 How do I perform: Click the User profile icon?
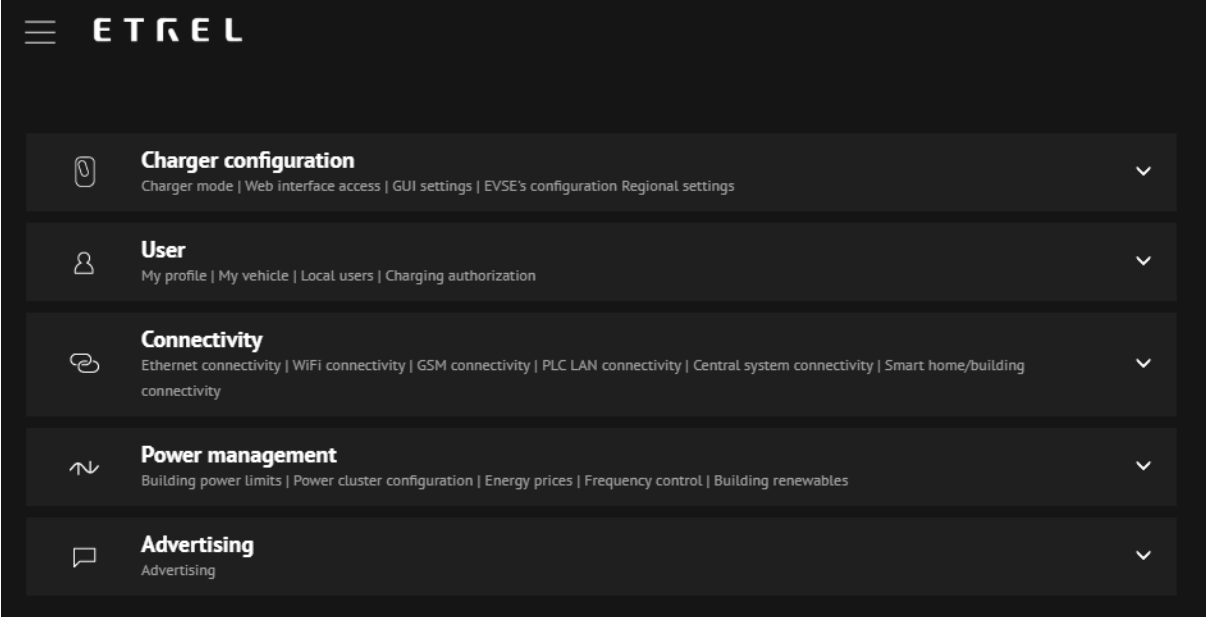click(85, 262)
